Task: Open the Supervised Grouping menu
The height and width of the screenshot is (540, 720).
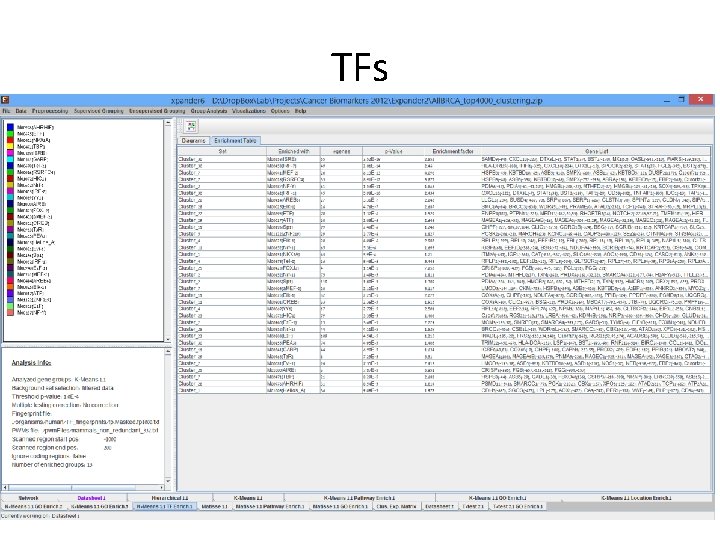Action: point(99,111)
